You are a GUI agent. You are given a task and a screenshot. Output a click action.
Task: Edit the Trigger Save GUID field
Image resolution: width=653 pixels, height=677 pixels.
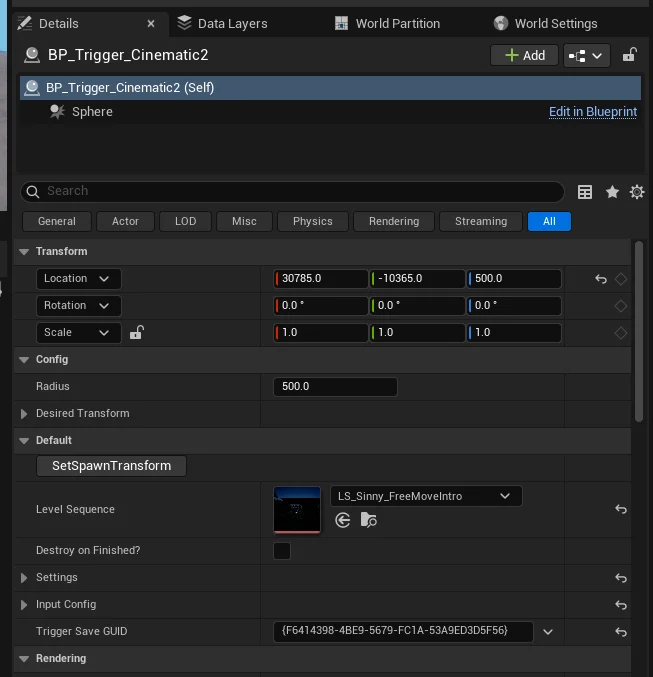(x=403, y=631)
